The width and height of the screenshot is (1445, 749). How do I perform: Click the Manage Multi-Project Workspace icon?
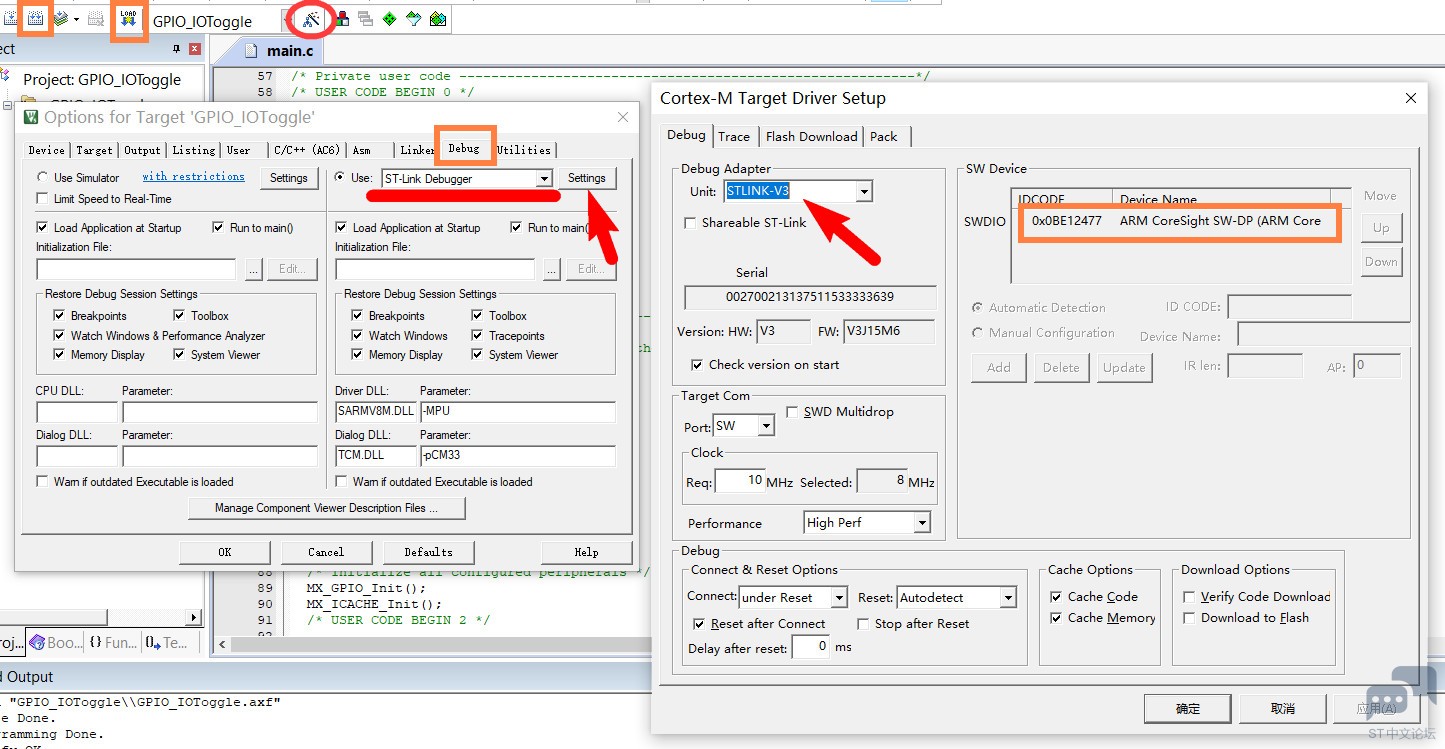365,19
